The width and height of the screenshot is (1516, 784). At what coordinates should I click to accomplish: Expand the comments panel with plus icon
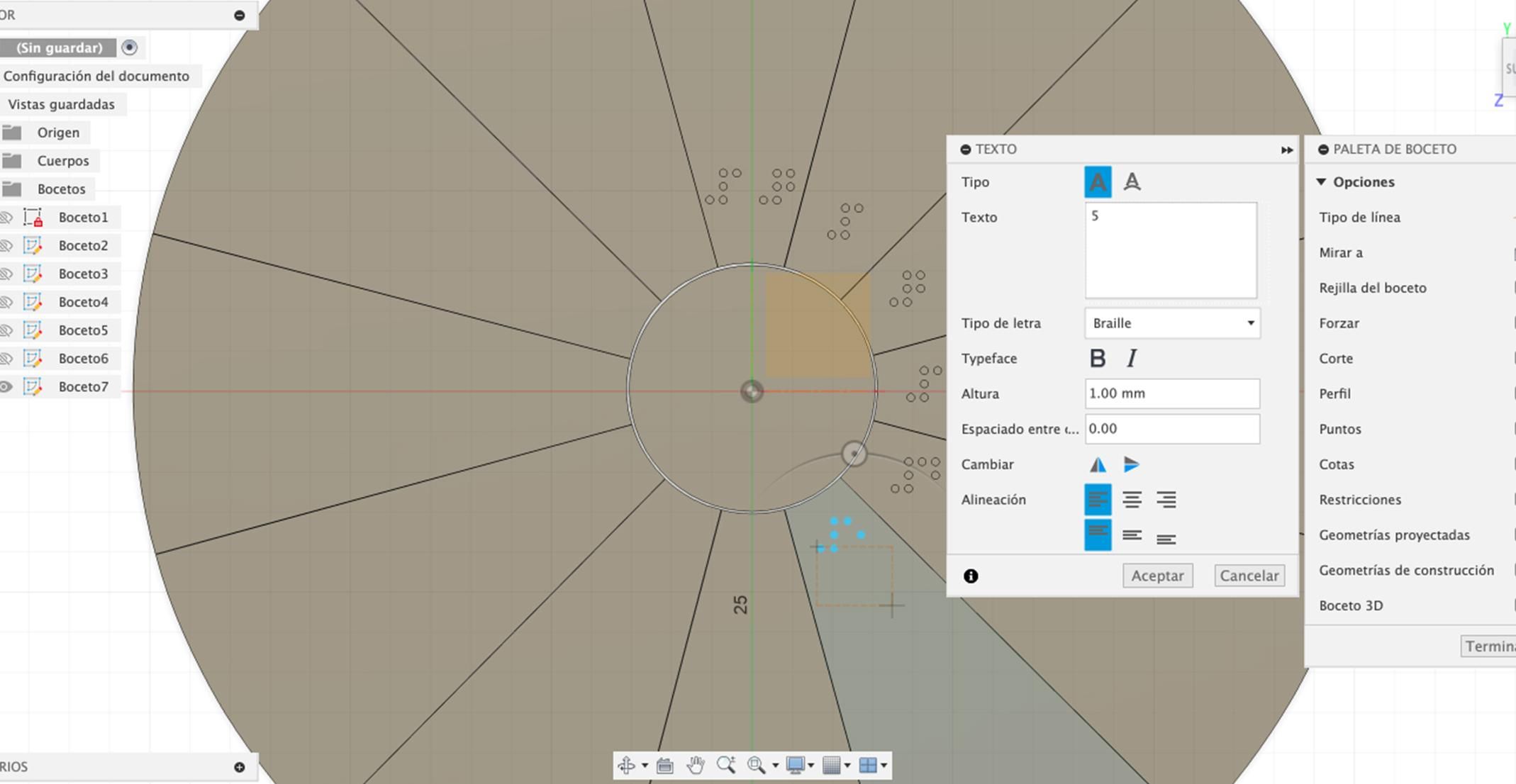(240, 768)
